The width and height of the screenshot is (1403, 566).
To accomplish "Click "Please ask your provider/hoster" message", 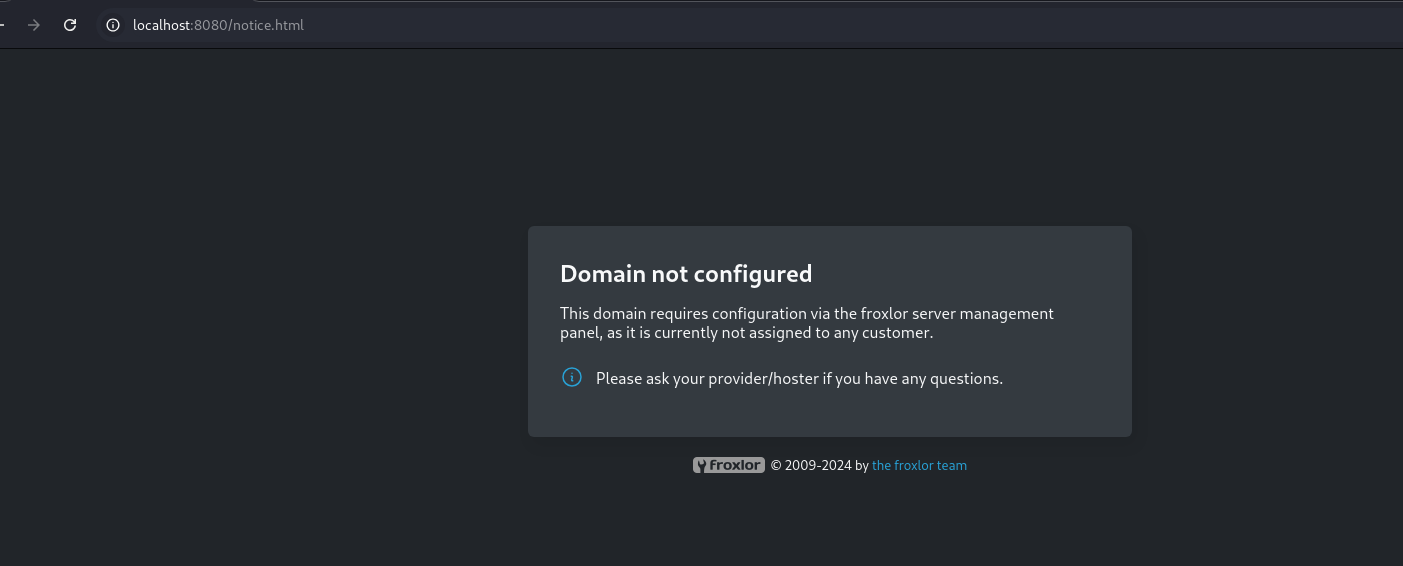I will 799,378.
